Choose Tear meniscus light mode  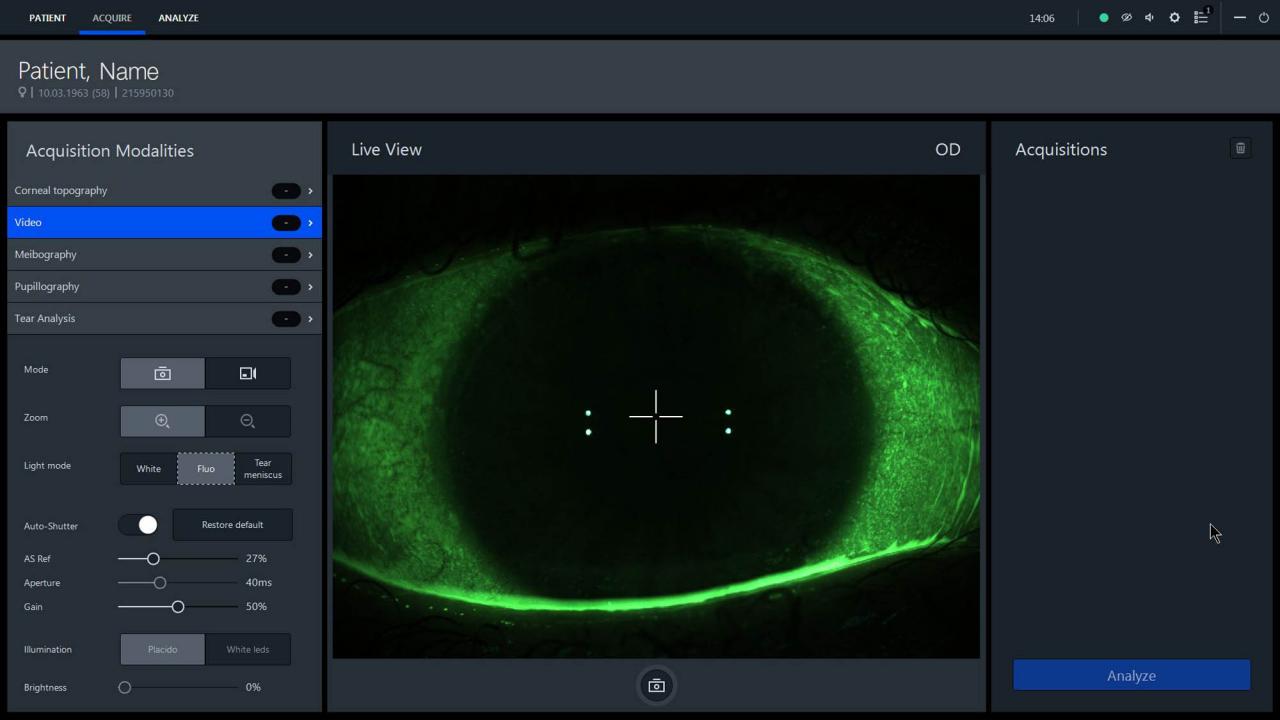point(263,469)
